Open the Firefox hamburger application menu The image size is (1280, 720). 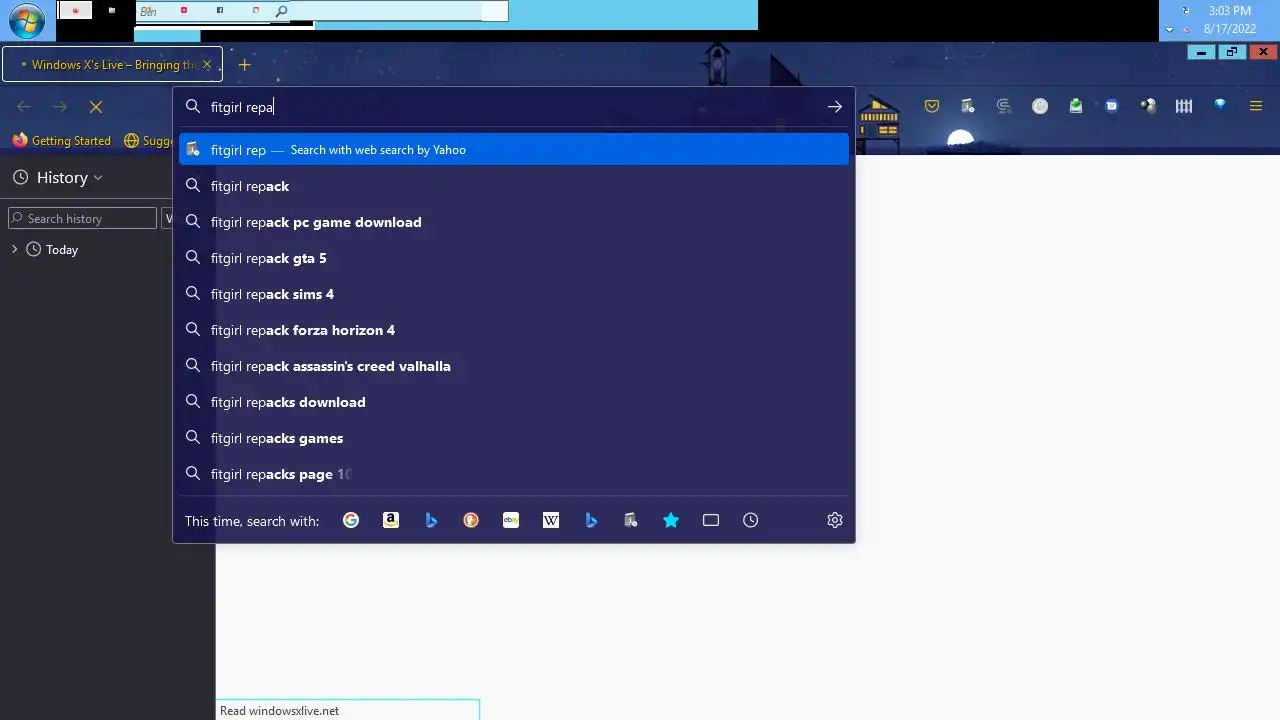coord(1256,106)
